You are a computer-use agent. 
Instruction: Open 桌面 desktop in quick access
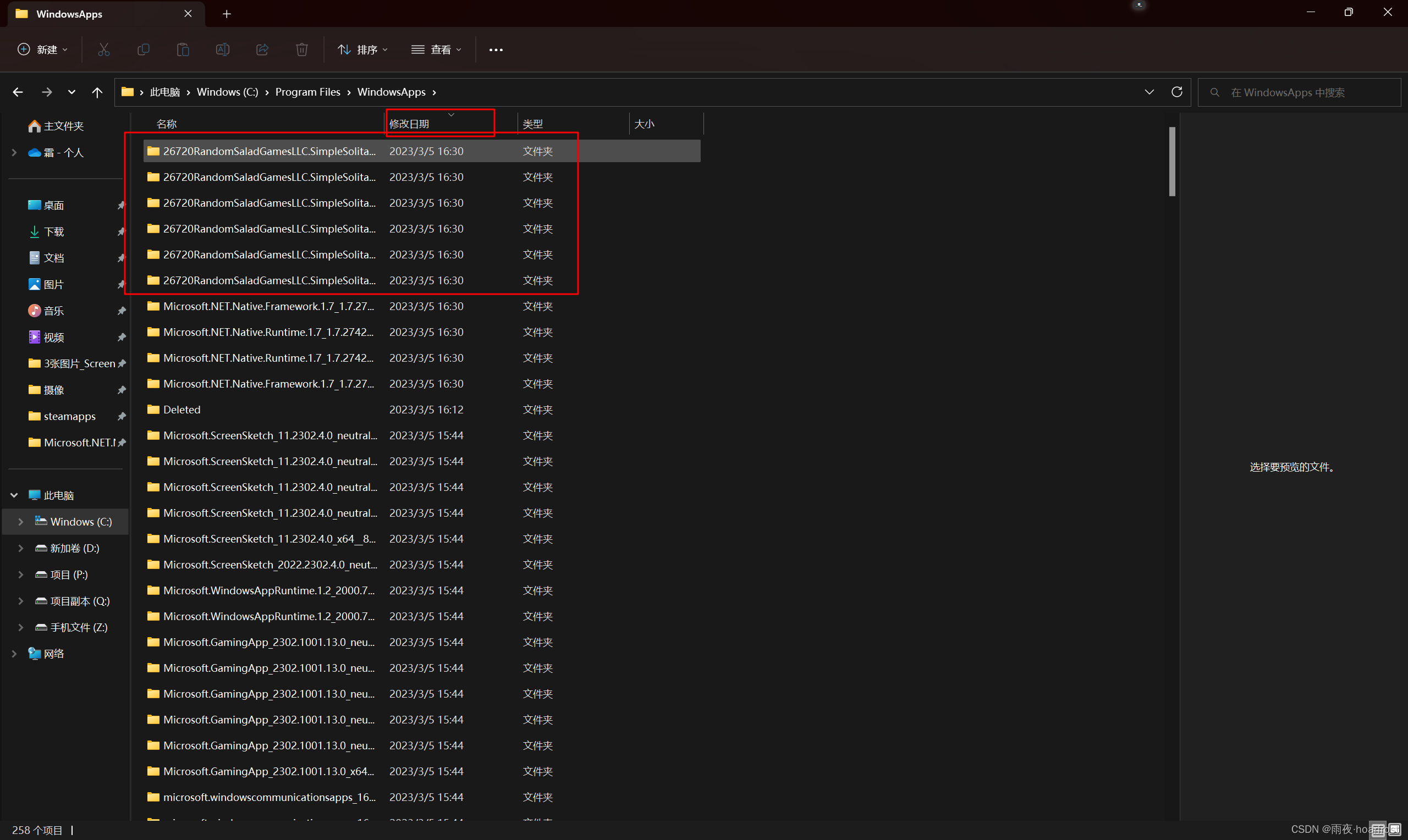pyautogui.click(x=46, y=206)
